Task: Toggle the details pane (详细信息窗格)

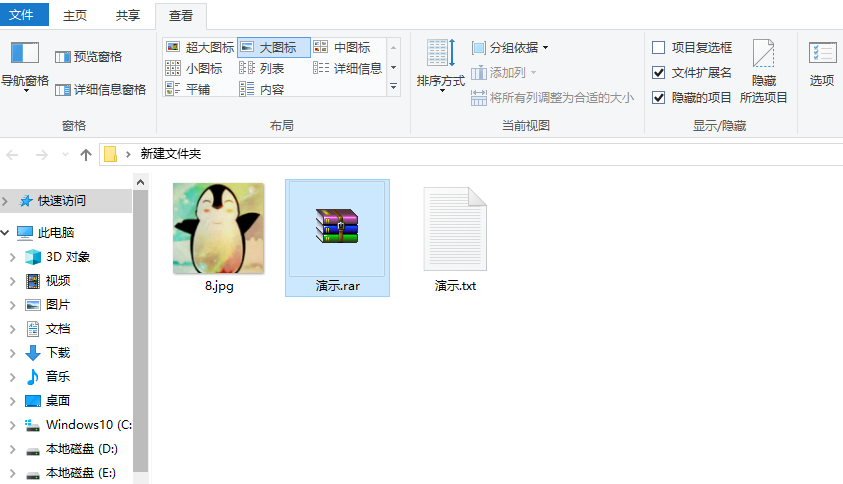Action: click(x=100, y=89)
